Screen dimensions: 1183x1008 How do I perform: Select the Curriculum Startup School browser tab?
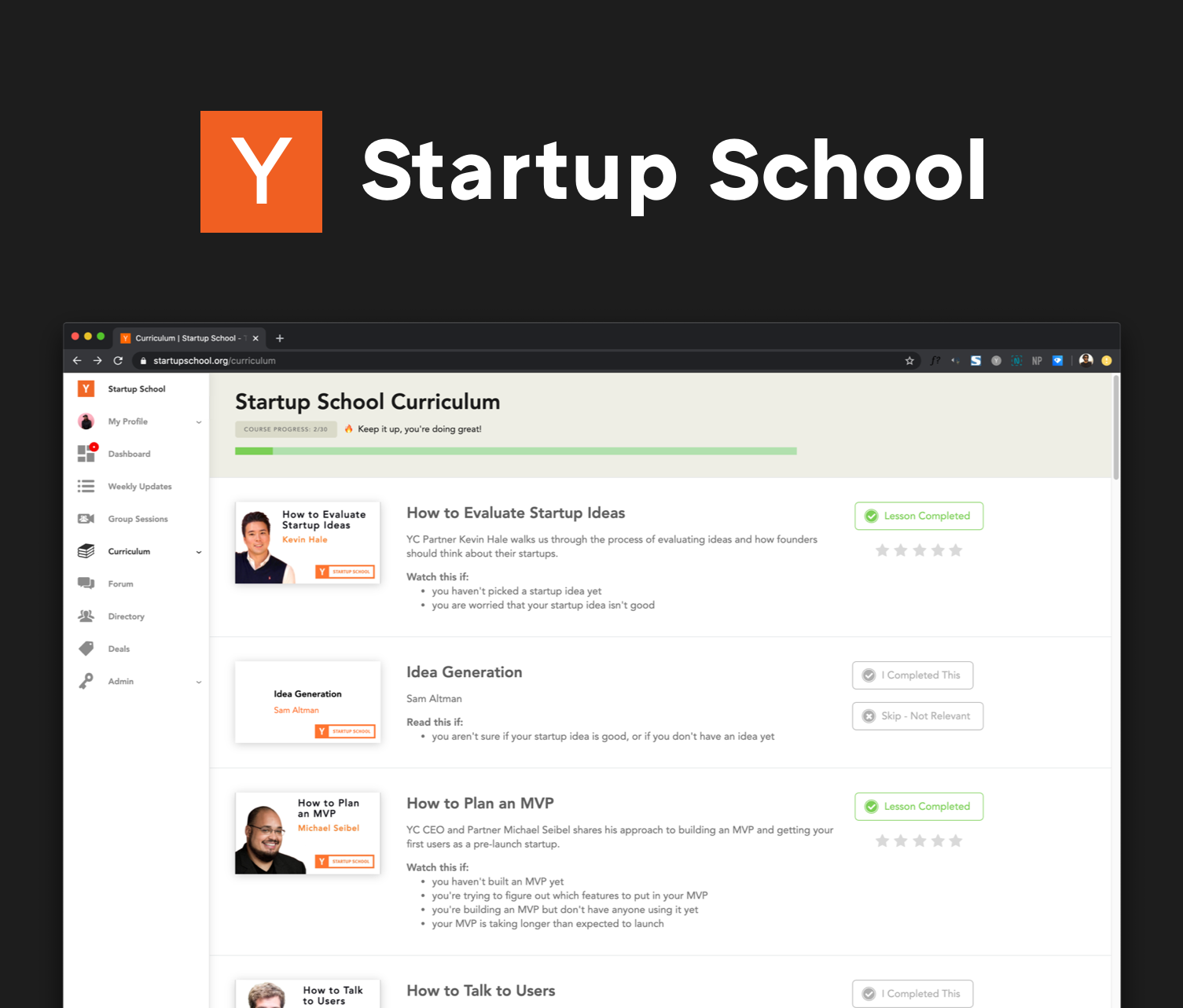pos(186,338)
